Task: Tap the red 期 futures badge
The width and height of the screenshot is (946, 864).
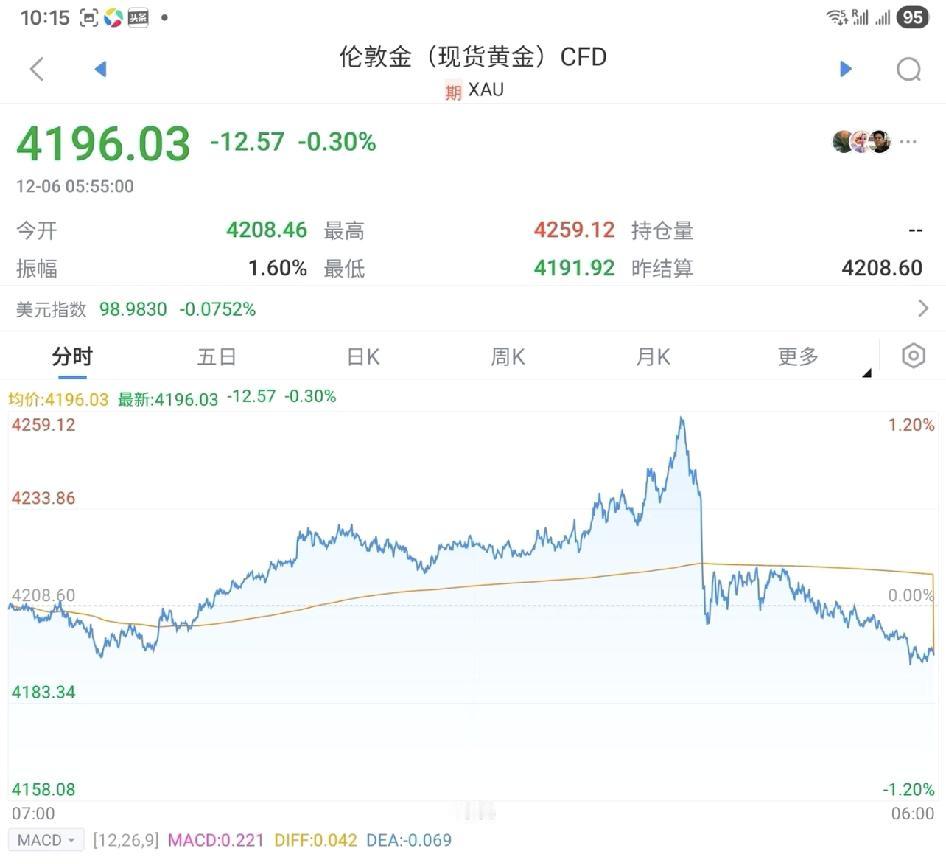Action: click(451, 90)
